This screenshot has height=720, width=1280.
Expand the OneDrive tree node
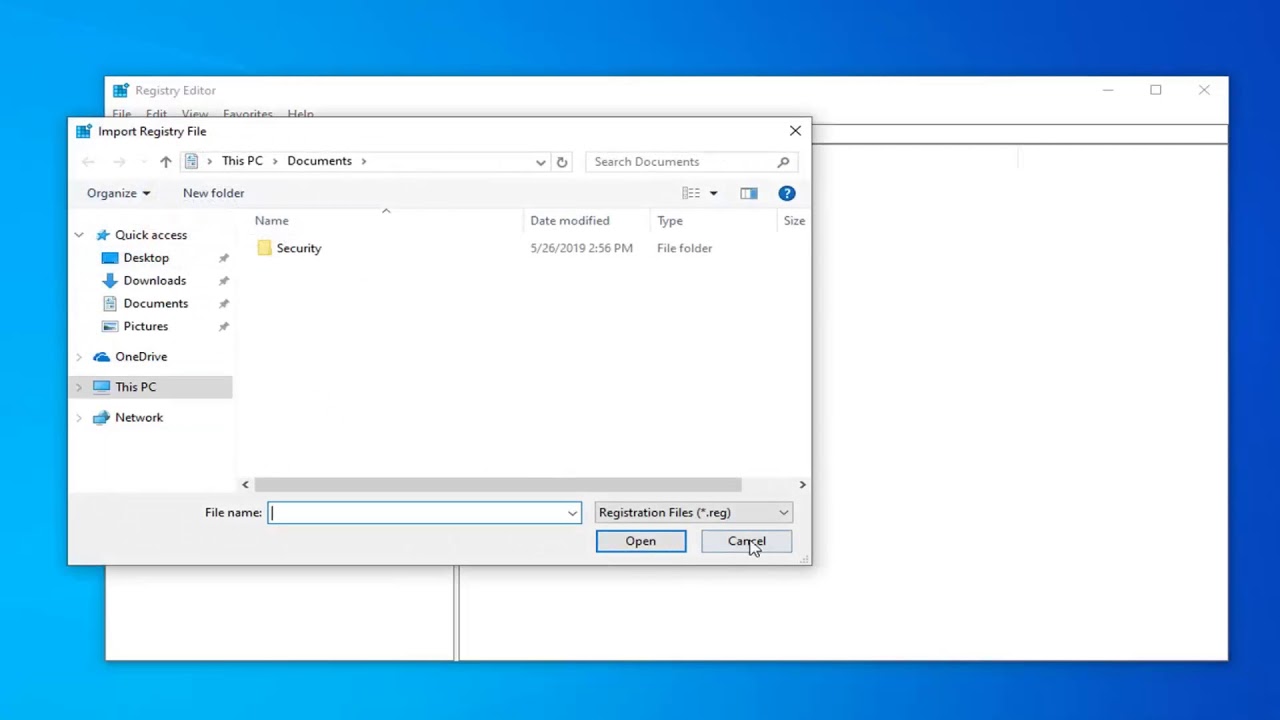point(79,357)
